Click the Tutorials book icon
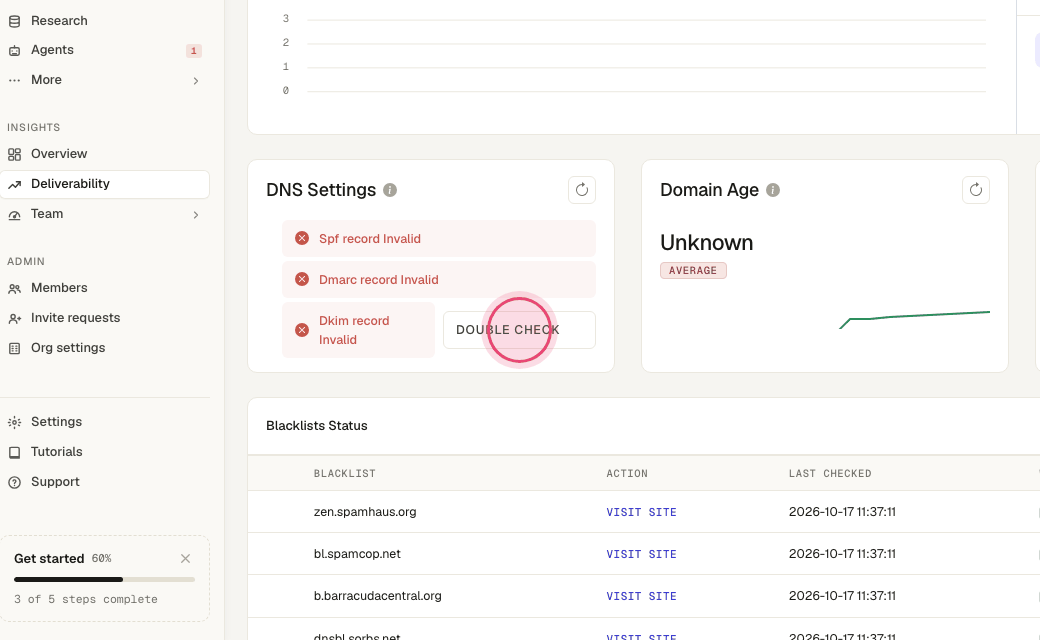Image resolution: width=1040 pixels, height=640 pixels. click(x=15, y=452)
